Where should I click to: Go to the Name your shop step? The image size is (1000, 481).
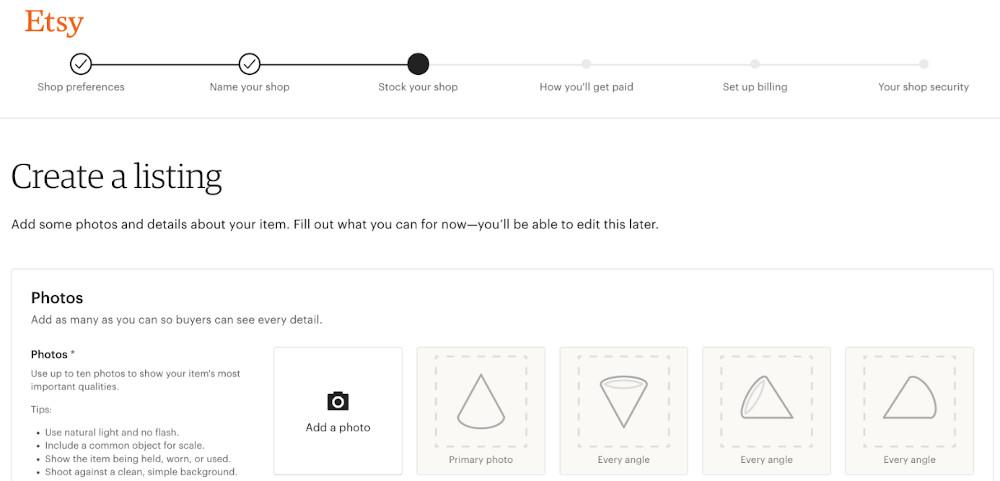pos(250,87)
